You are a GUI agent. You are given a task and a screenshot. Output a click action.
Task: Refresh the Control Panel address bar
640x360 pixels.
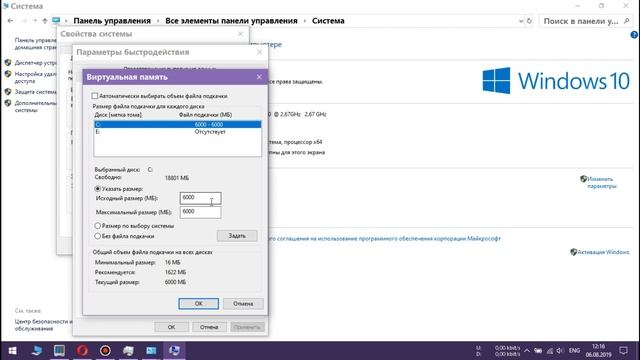point(529,21)
